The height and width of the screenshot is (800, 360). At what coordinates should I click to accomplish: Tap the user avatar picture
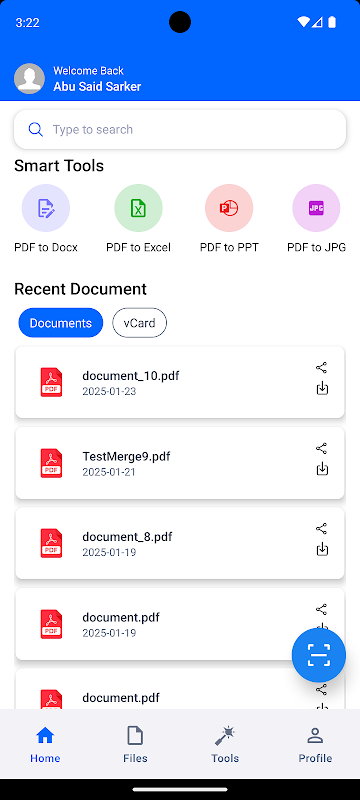pyautogui.click(x=29, y=79)
